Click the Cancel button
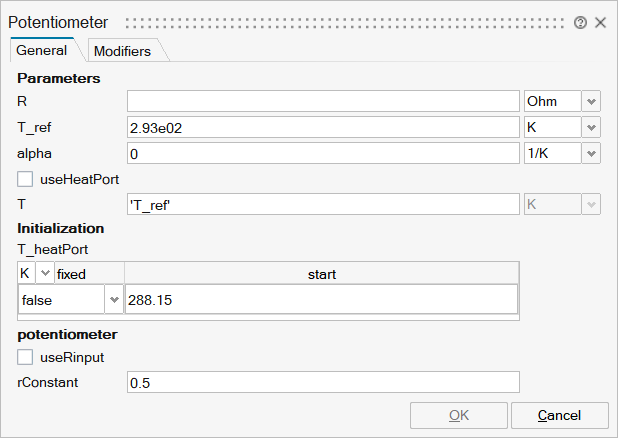Image resolution: width=618 pixels, height=438 pixels. pyautogui.click(x=559, y=415)
